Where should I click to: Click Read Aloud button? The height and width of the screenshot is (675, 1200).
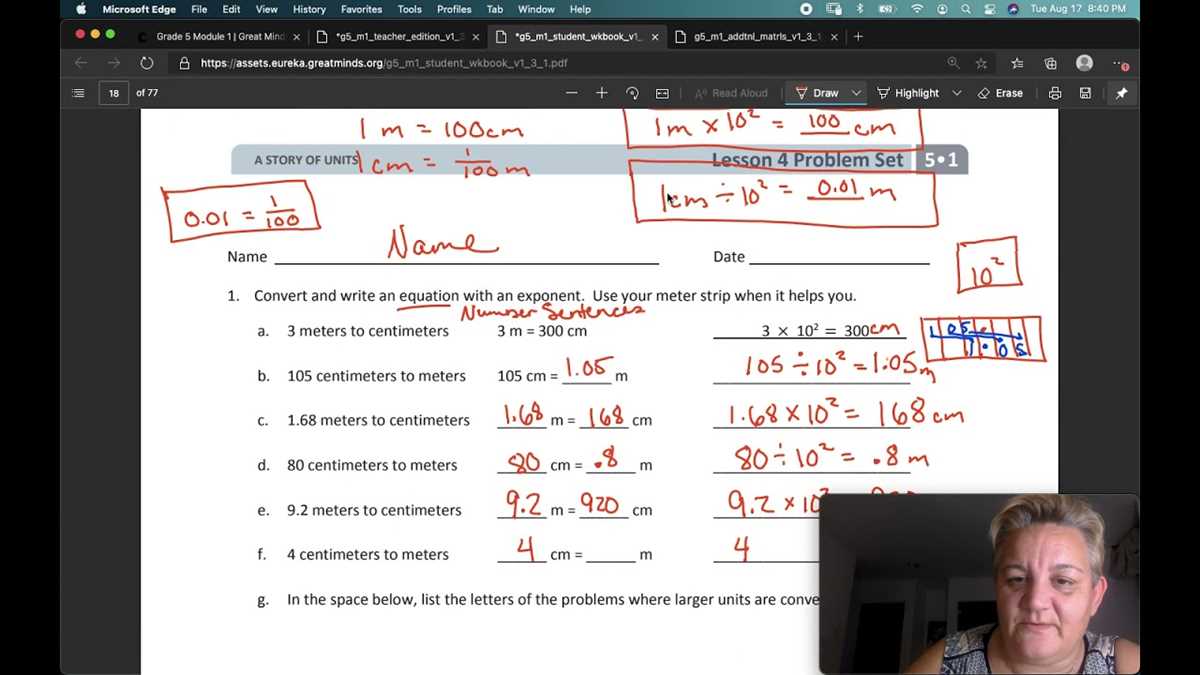click(x=731, y=93)
